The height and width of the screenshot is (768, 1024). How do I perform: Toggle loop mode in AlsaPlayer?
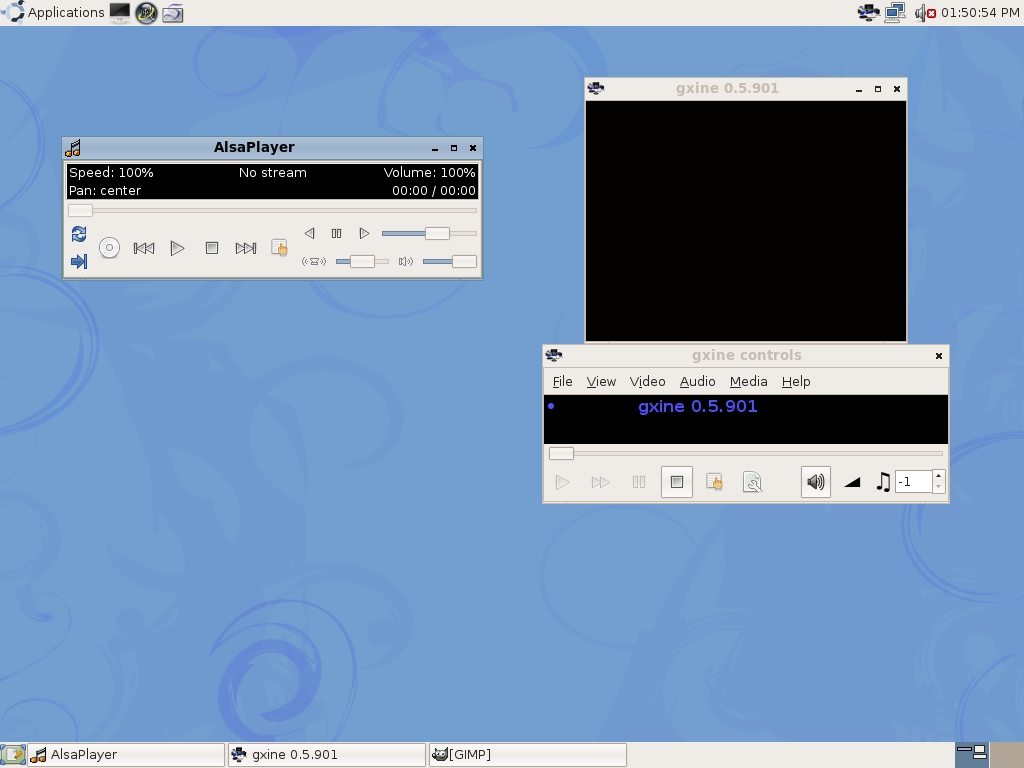tap(79, 234)
